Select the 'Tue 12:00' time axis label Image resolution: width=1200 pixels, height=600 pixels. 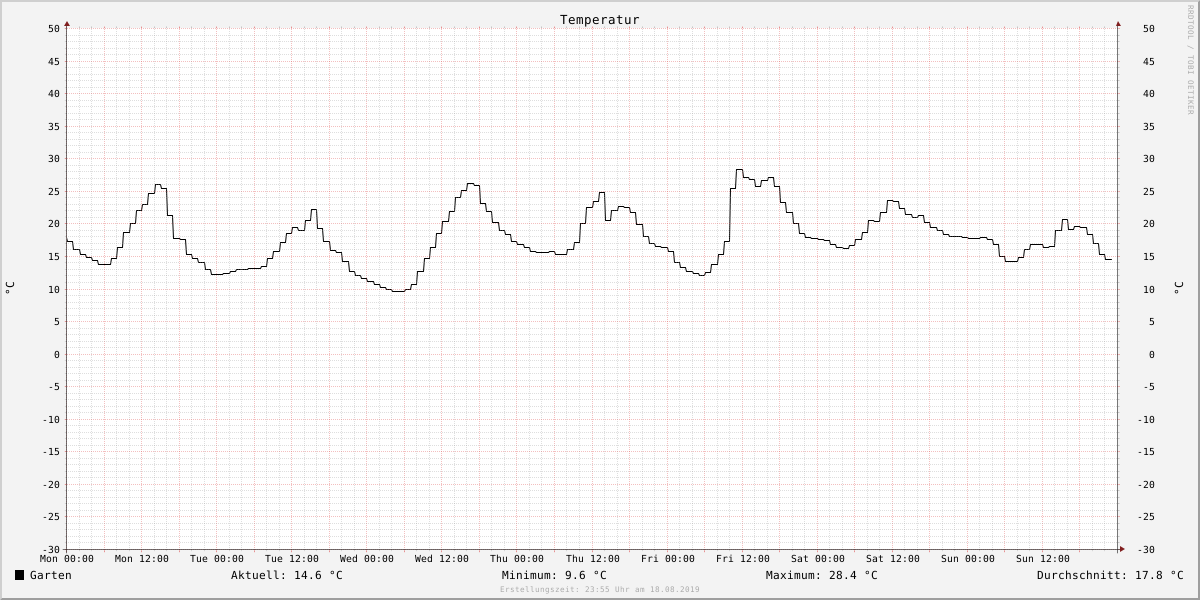tap(292, 559)
